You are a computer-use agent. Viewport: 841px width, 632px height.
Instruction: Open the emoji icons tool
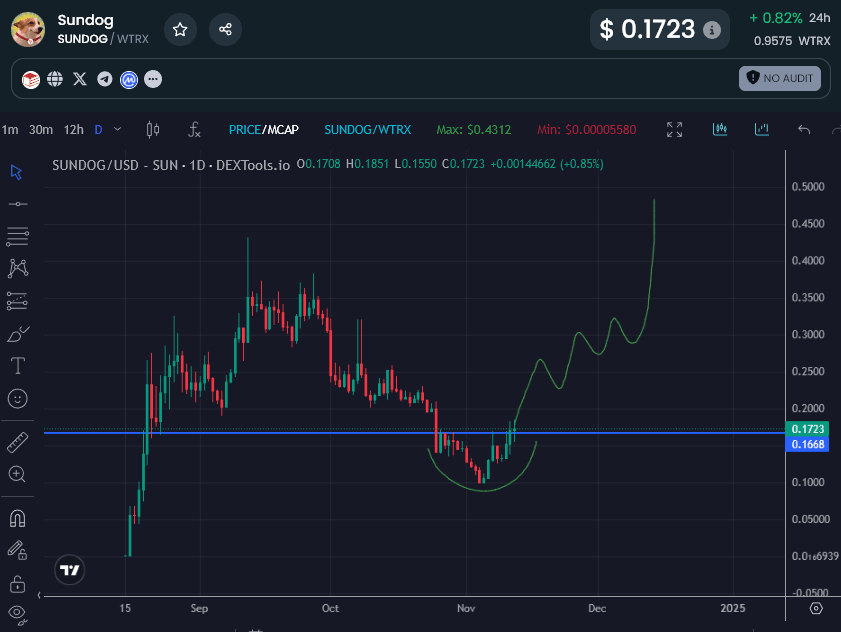[18, 399]
